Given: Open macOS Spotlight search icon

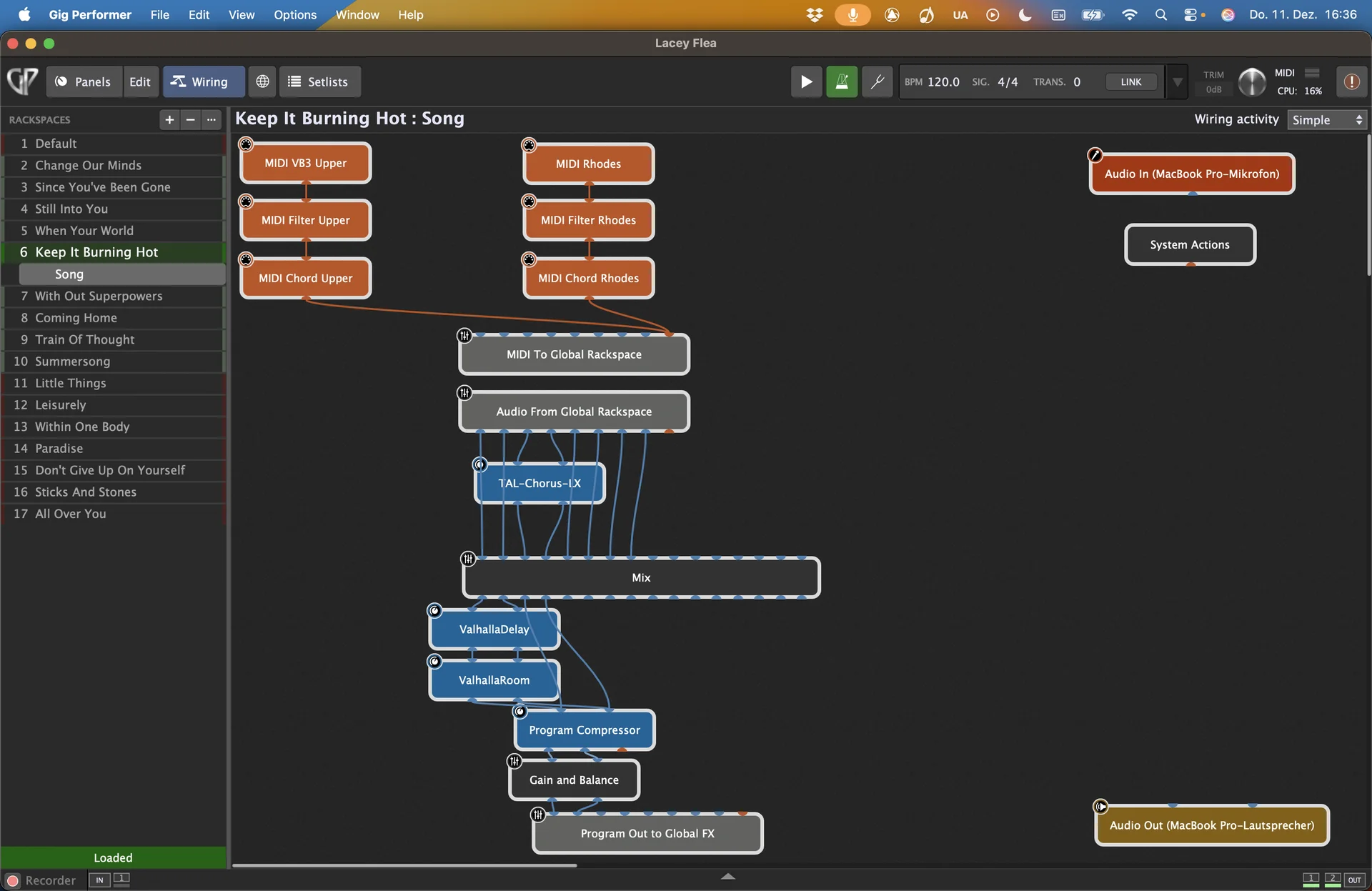Looking at the screenshot, I should pyautogui.click(x=1160, y=14).
